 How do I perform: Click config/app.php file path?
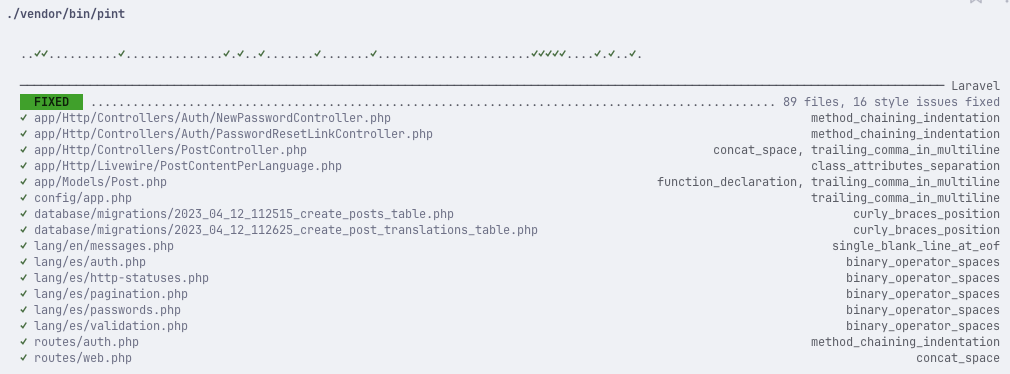82,198
